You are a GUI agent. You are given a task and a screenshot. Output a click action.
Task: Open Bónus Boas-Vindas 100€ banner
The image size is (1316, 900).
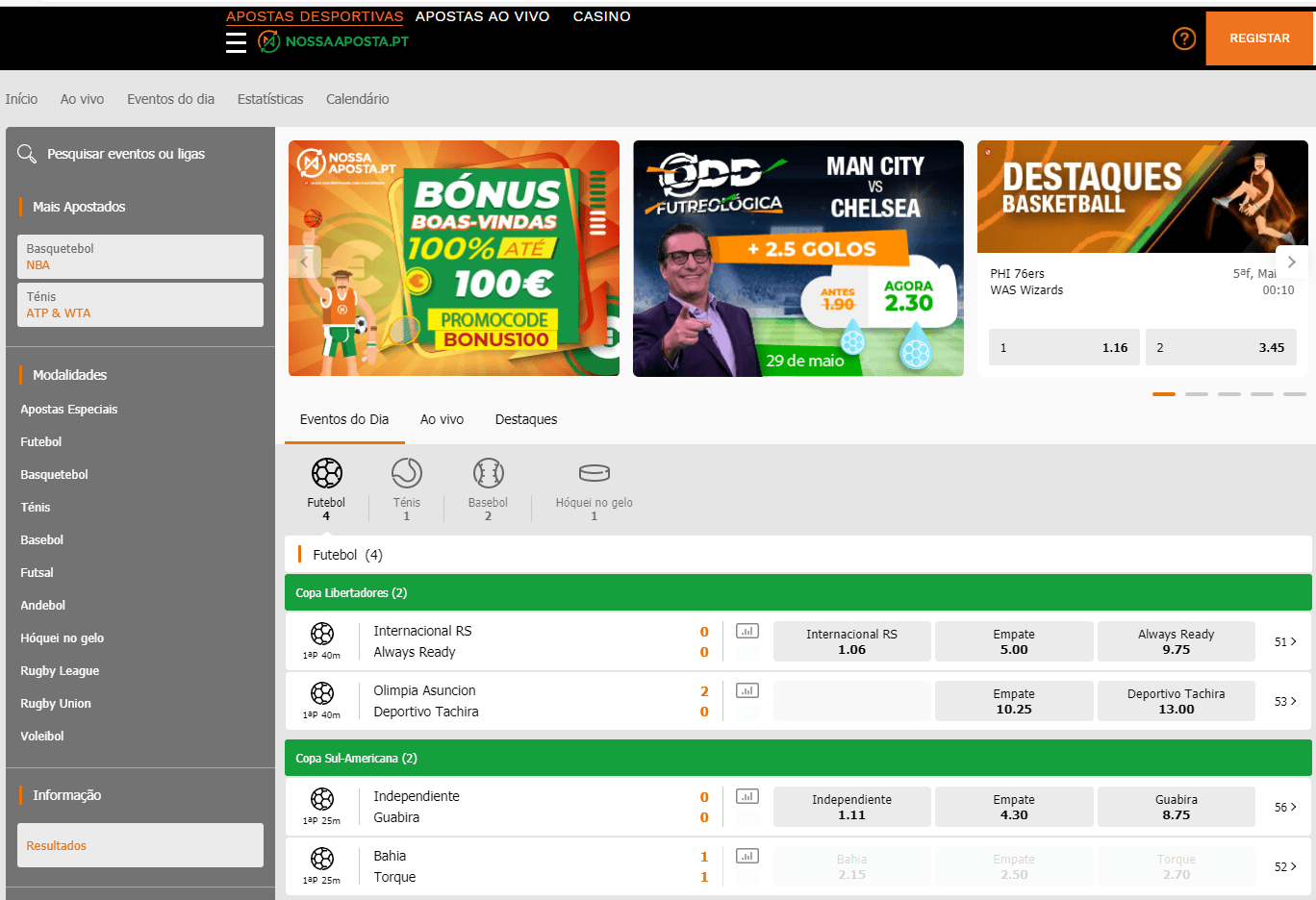click(454, 258)
